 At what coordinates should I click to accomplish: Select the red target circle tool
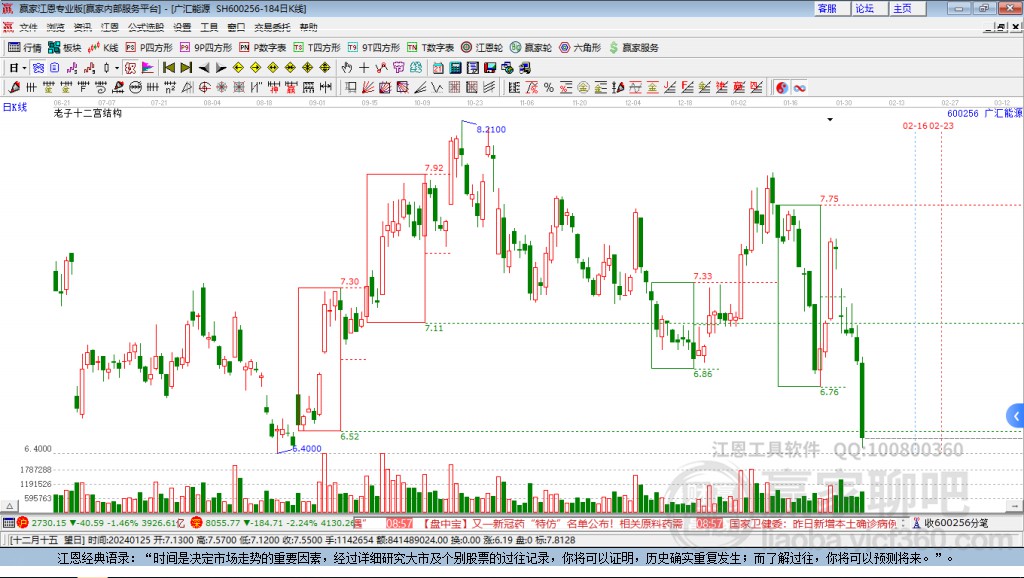pyautogui.click(x=204, y=88)
